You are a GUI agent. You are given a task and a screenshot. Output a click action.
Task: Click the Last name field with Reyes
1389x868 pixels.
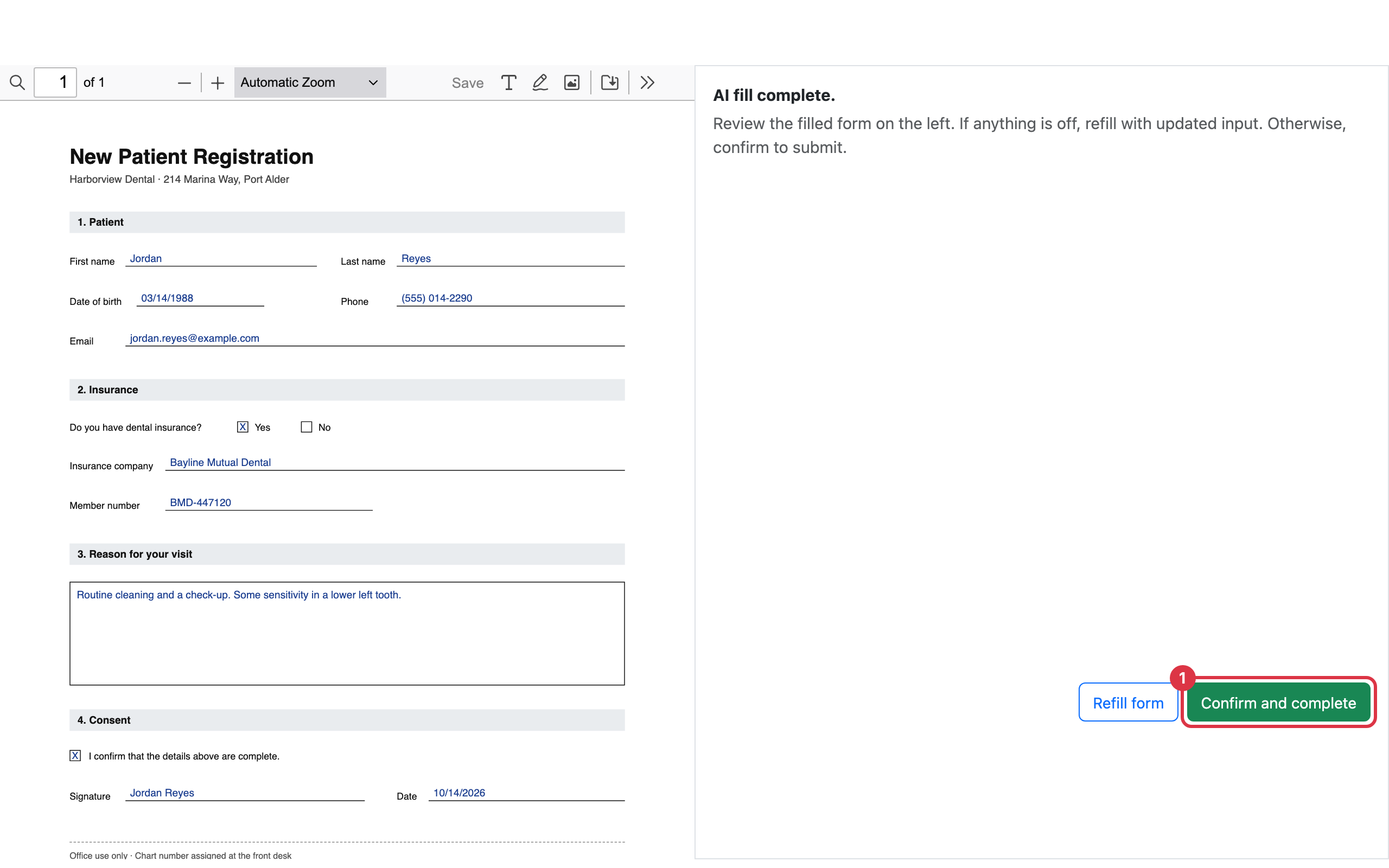pos(510,258)
